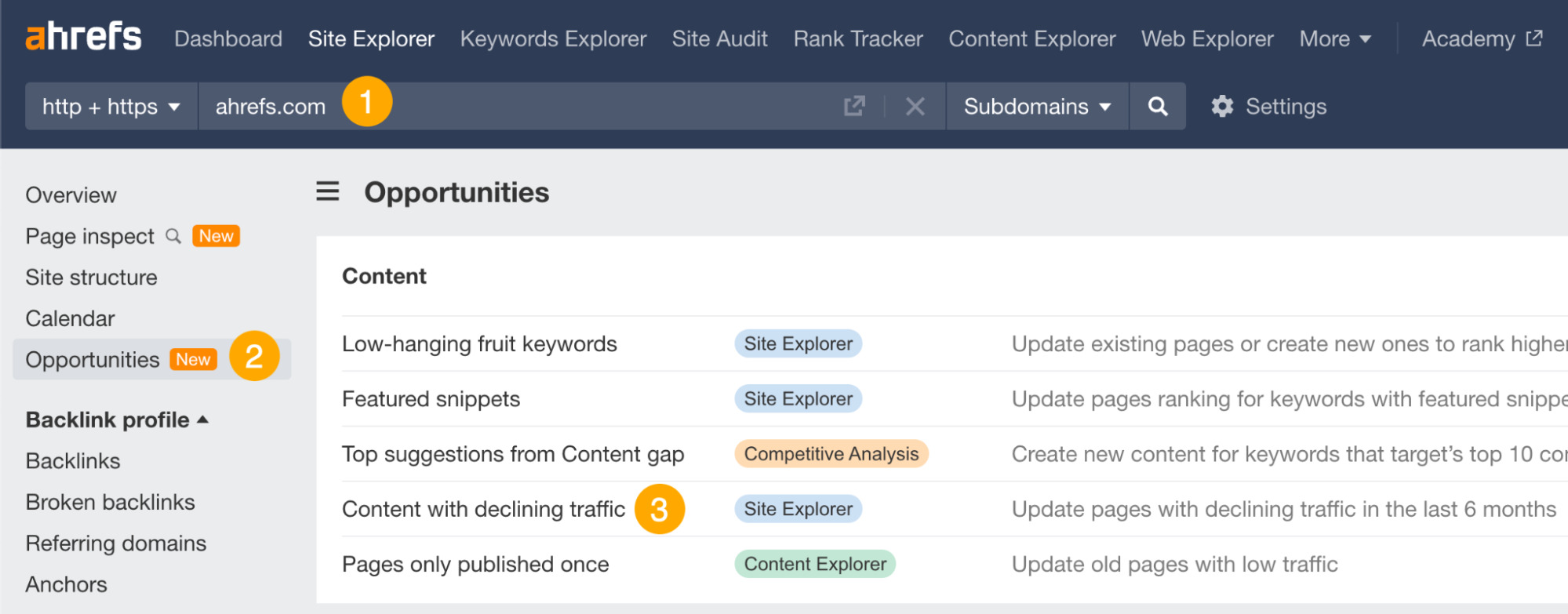Open the Anchors report
This screenshot has height=614, width=1568.
[66, 584]
